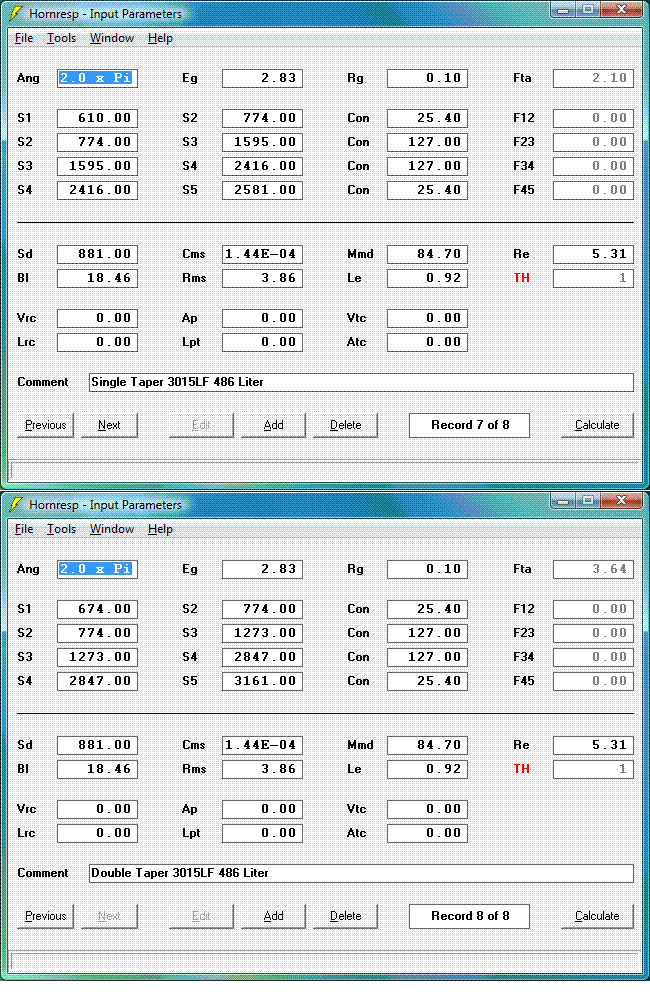The image size is (650, 1000).
Task: Click Fta field showing 3.64
Action: click(x=593, y=570)
